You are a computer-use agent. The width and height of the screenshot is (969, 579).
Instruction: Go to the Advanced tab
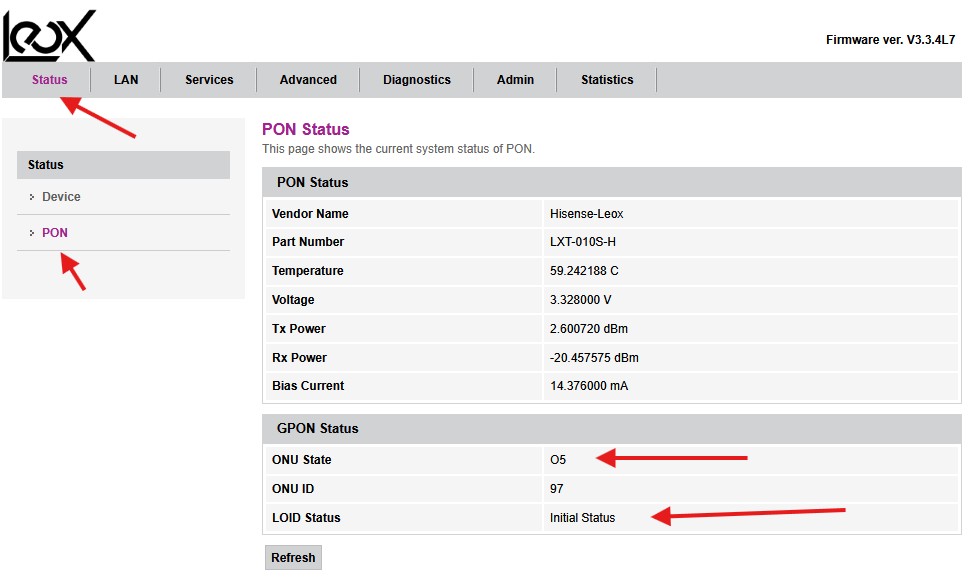click(308, 80)
